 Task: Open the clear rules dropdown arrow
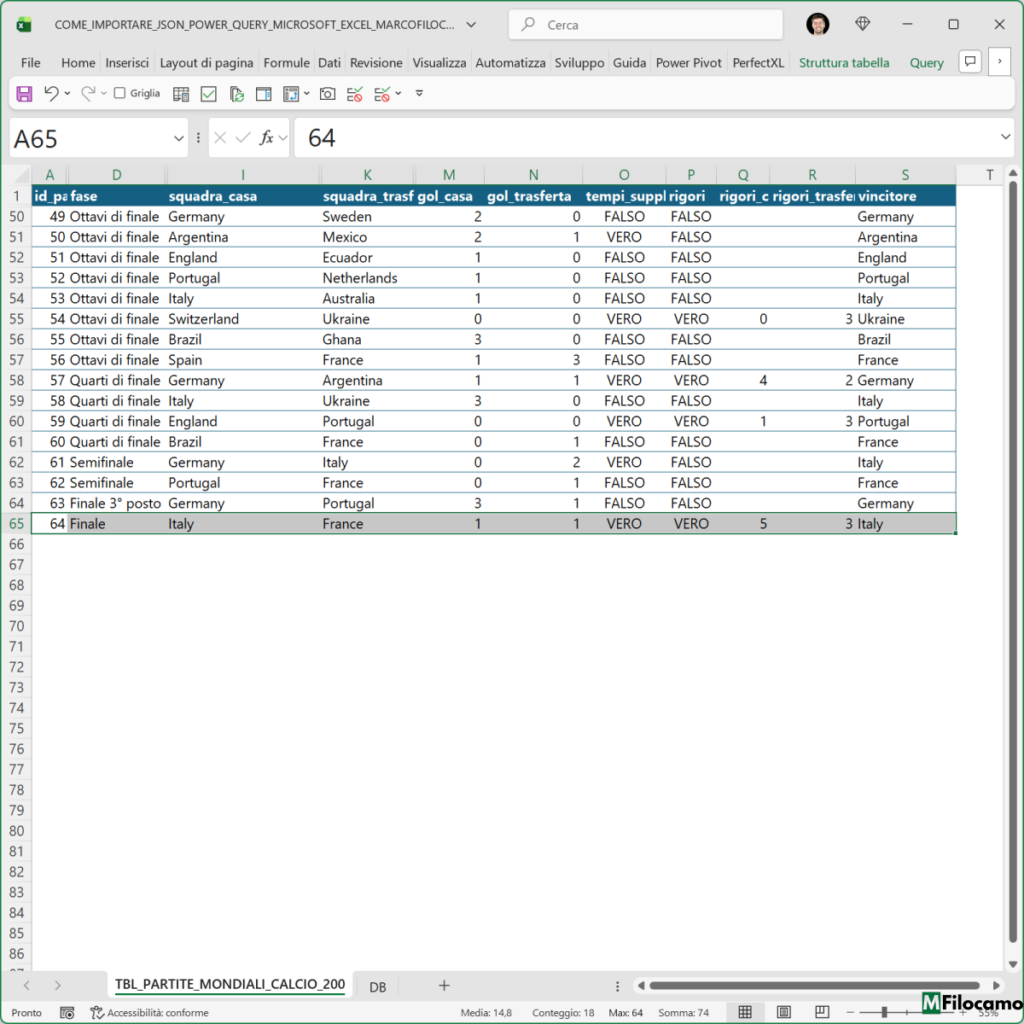398,93
